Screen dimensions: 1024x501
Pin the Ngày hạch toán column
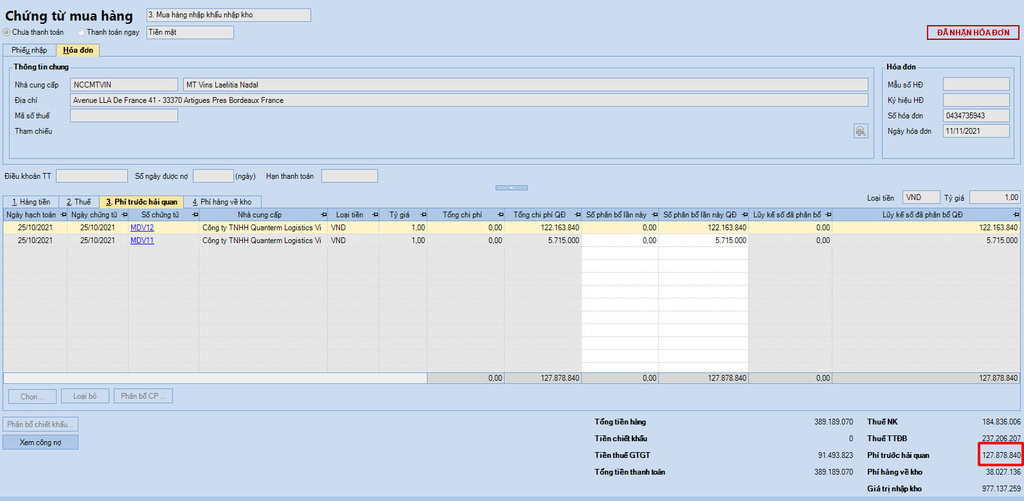pos(63,215)
